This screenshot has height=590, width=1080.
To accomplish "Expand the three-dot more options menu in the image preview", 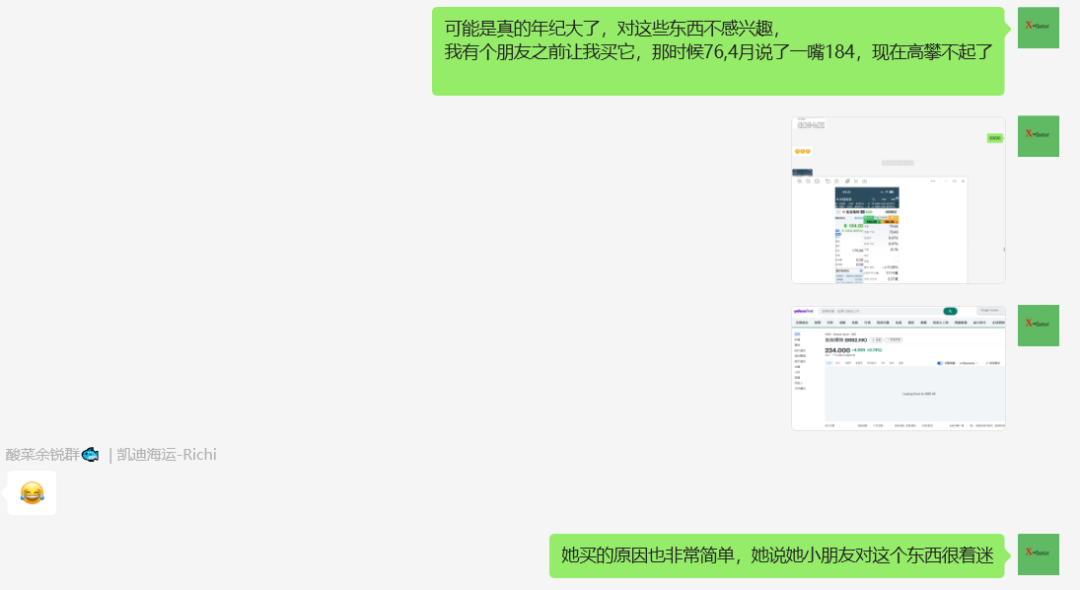I will pyautogui.click(x=932, y=181).
